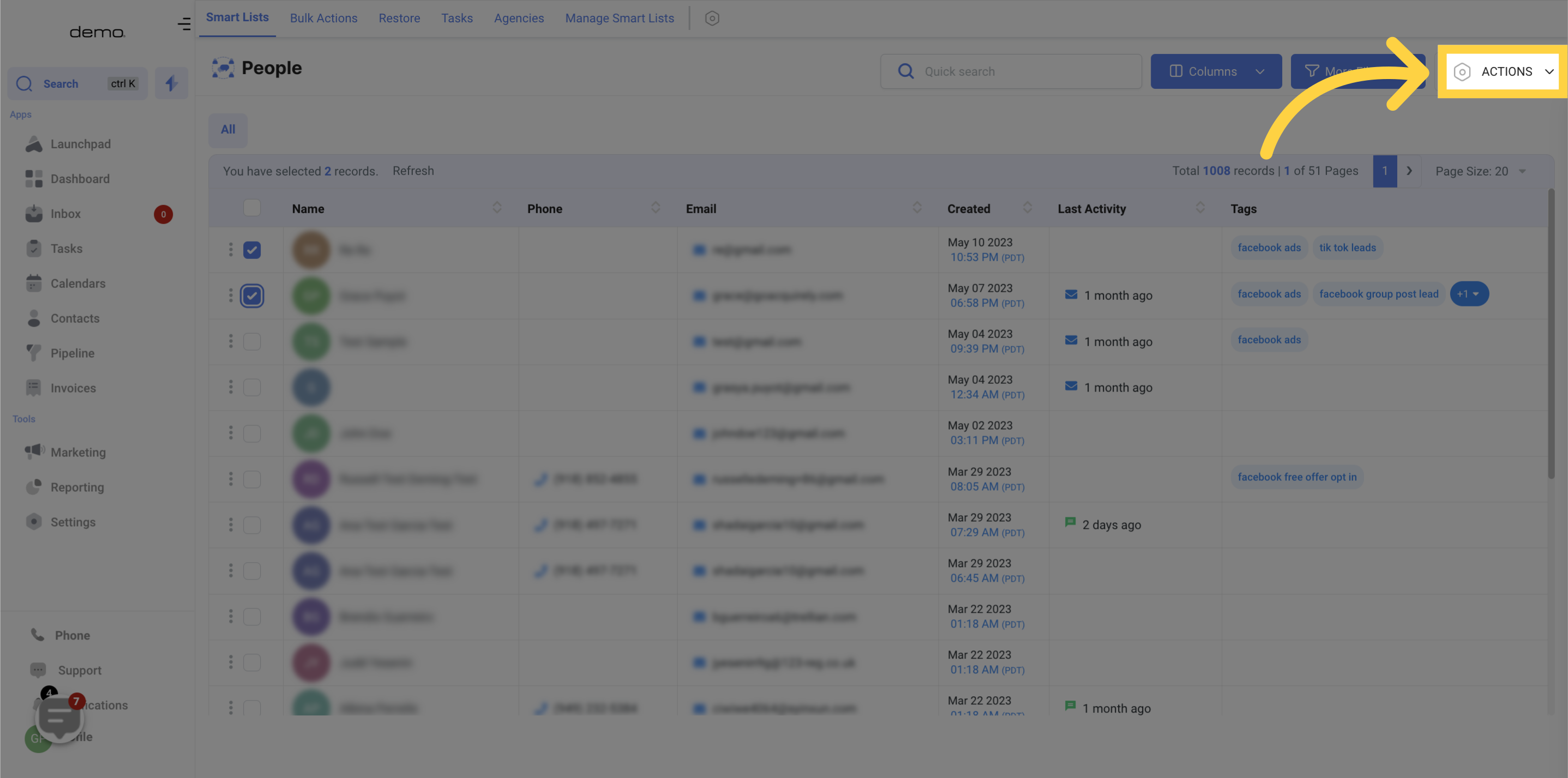Click the Refresh link
Viewport: 1568px width, 778px height.
coord(413,171)
